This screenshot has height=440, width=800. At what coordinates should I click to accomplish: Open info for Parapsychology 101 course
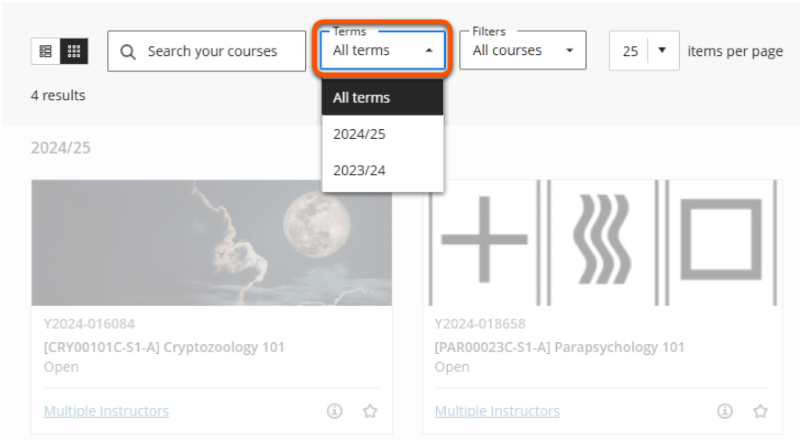pyautogui.click(x=726, y=411)
